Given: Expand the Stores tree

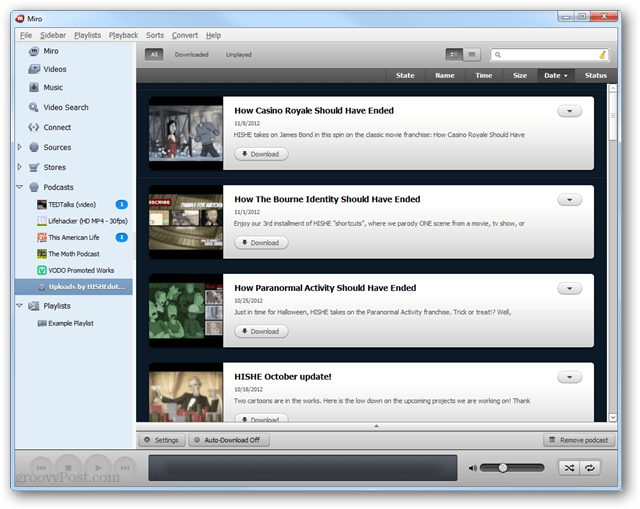Looking at the screenshot, I should pyautogui.click(x=19, y=167).
